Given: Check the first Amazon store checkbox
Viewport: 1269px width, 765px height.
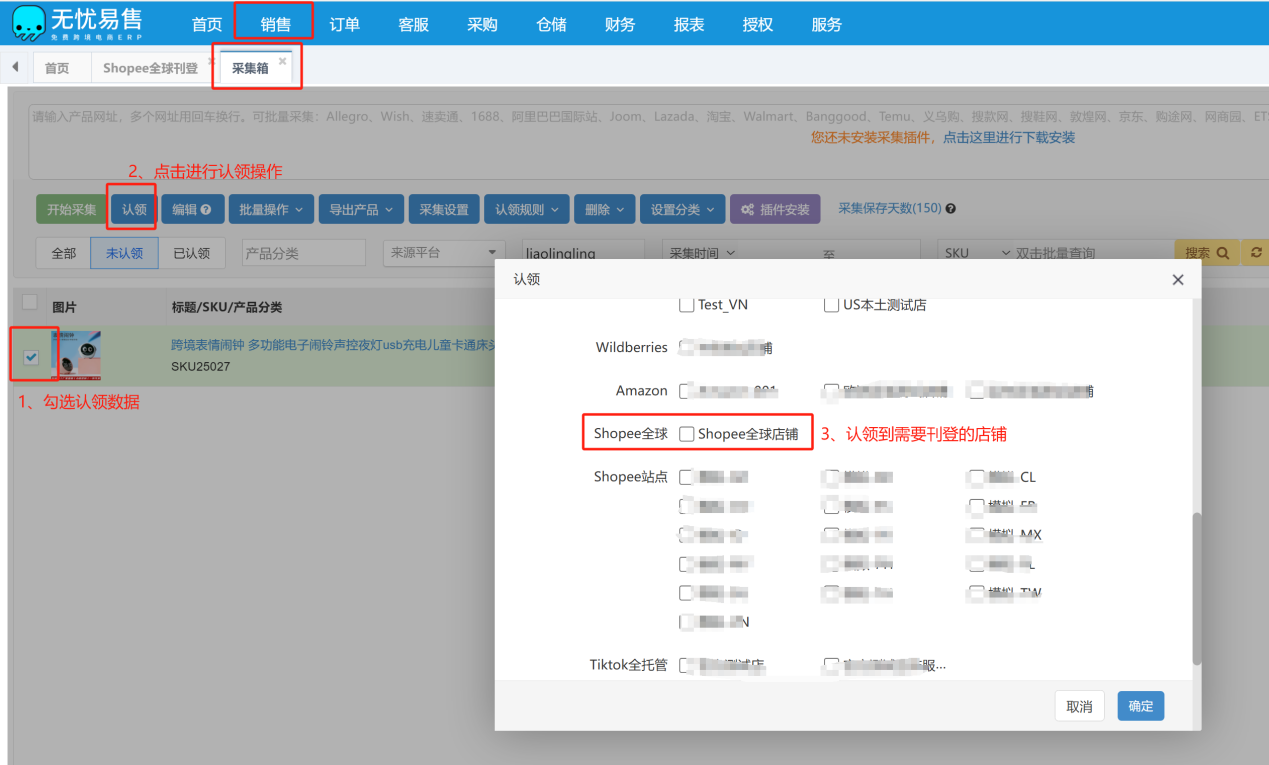Looking at the screenshot, I should (x=686, y=390).
